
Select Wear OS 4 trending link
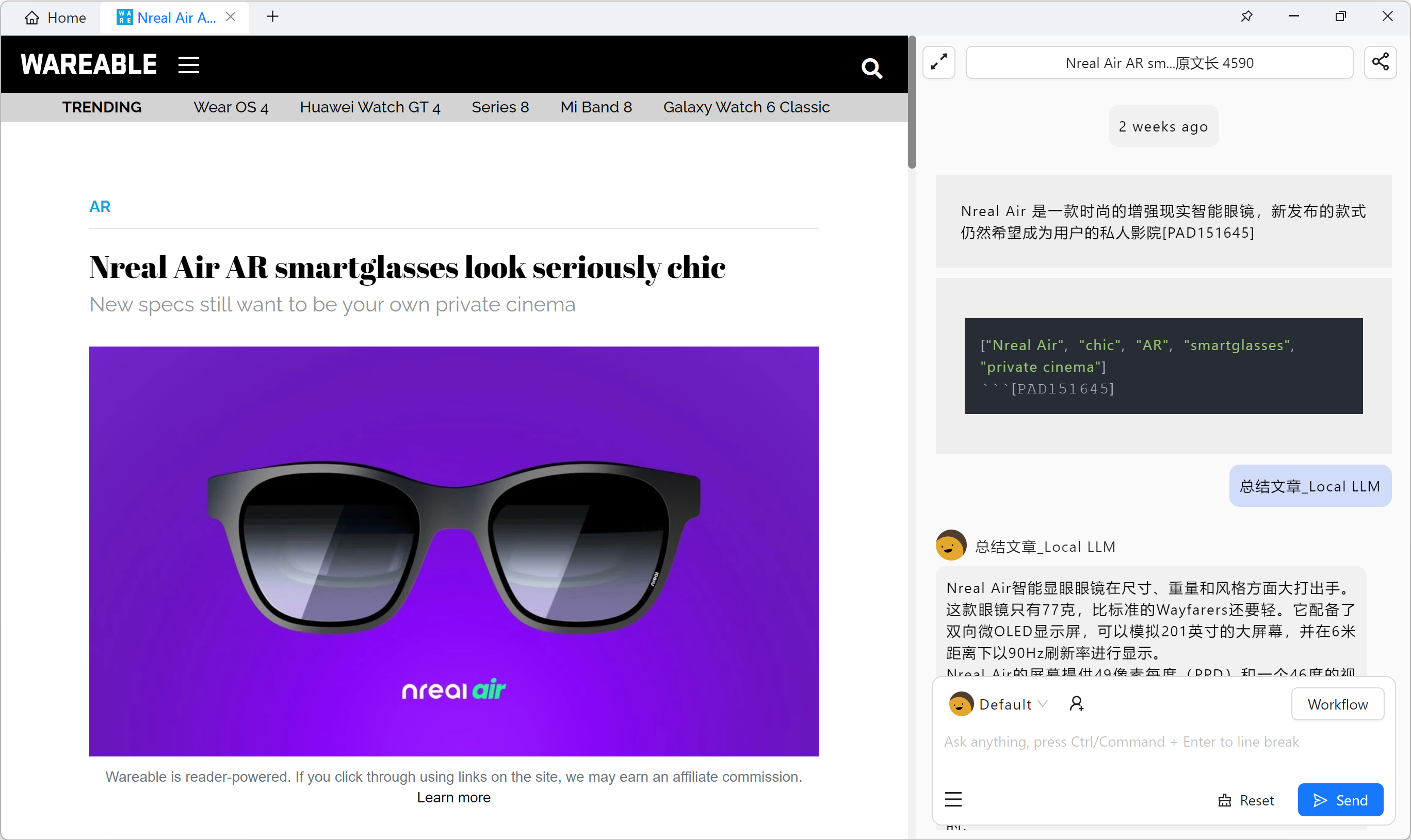click(231, 107)
